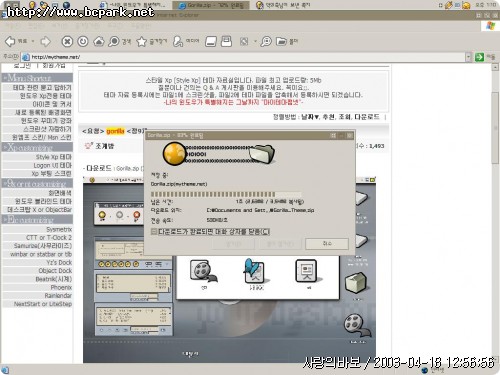The image size is (500, 375).
Task: Open the 'Sysmetrix' sidebar link
Action: tap(59, 229)
